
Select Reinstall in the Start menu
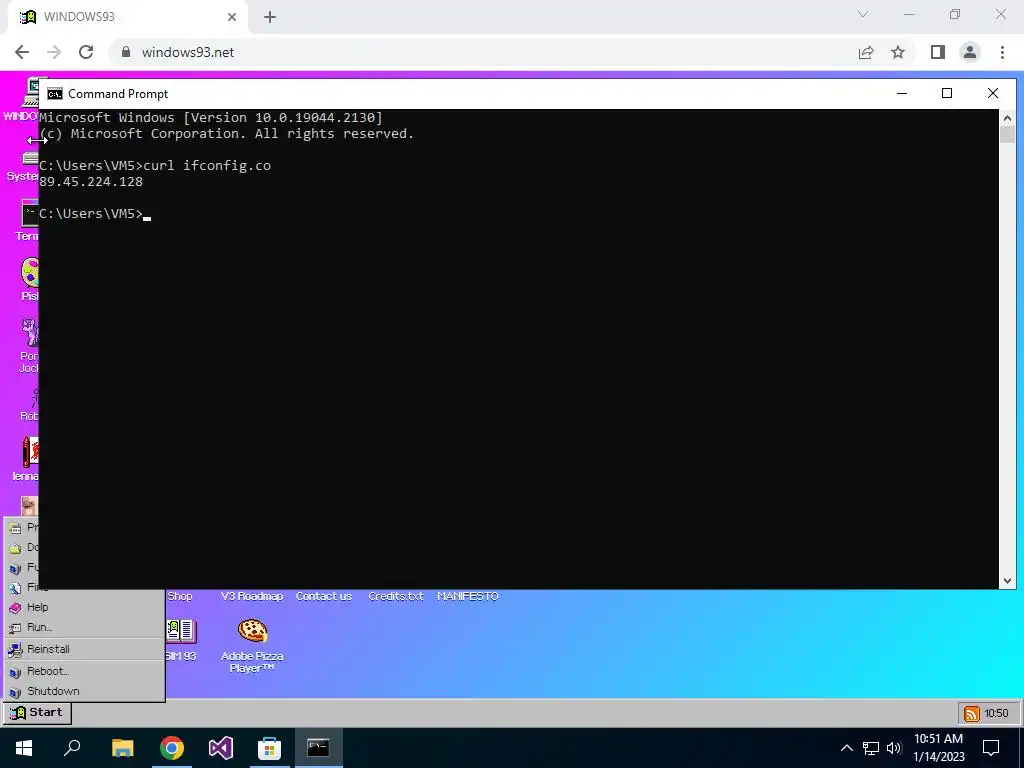click(84, 649)
